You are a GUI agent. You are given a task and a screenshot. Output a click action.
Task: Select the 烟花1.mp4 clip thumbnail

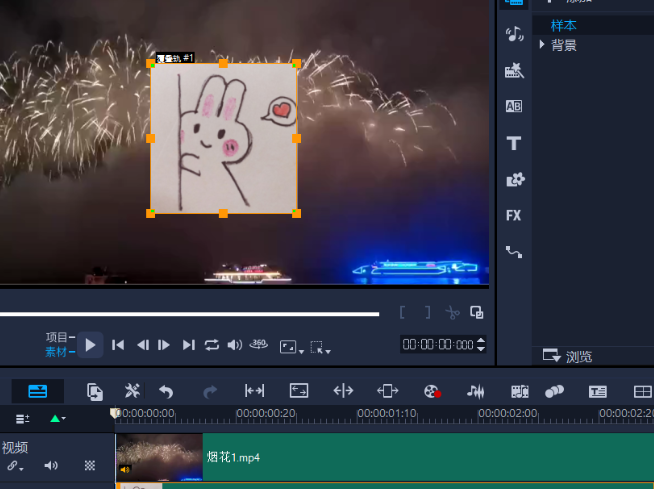pos(159,457)
